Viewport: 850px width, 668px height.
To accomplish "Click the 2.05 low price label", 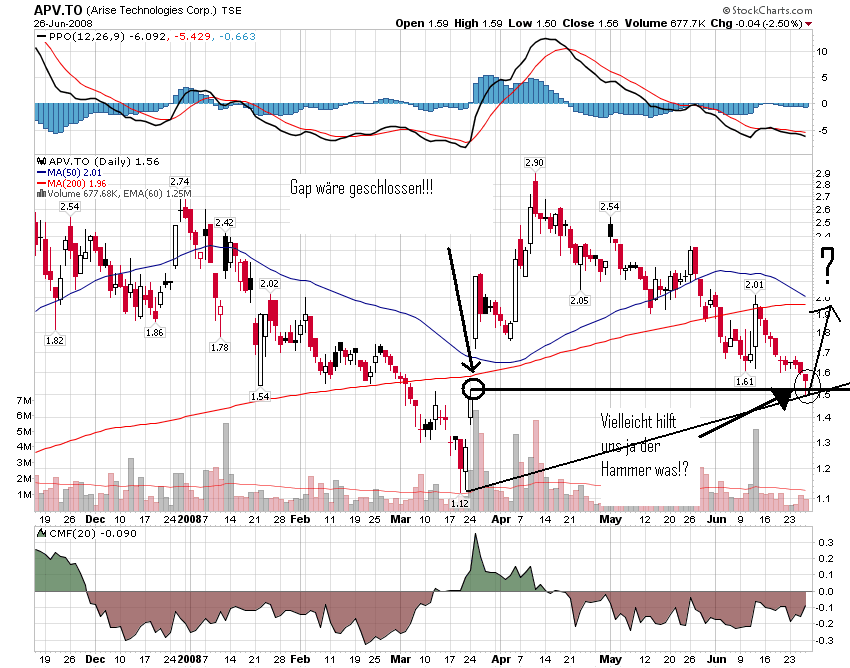I will coord(579,300).
